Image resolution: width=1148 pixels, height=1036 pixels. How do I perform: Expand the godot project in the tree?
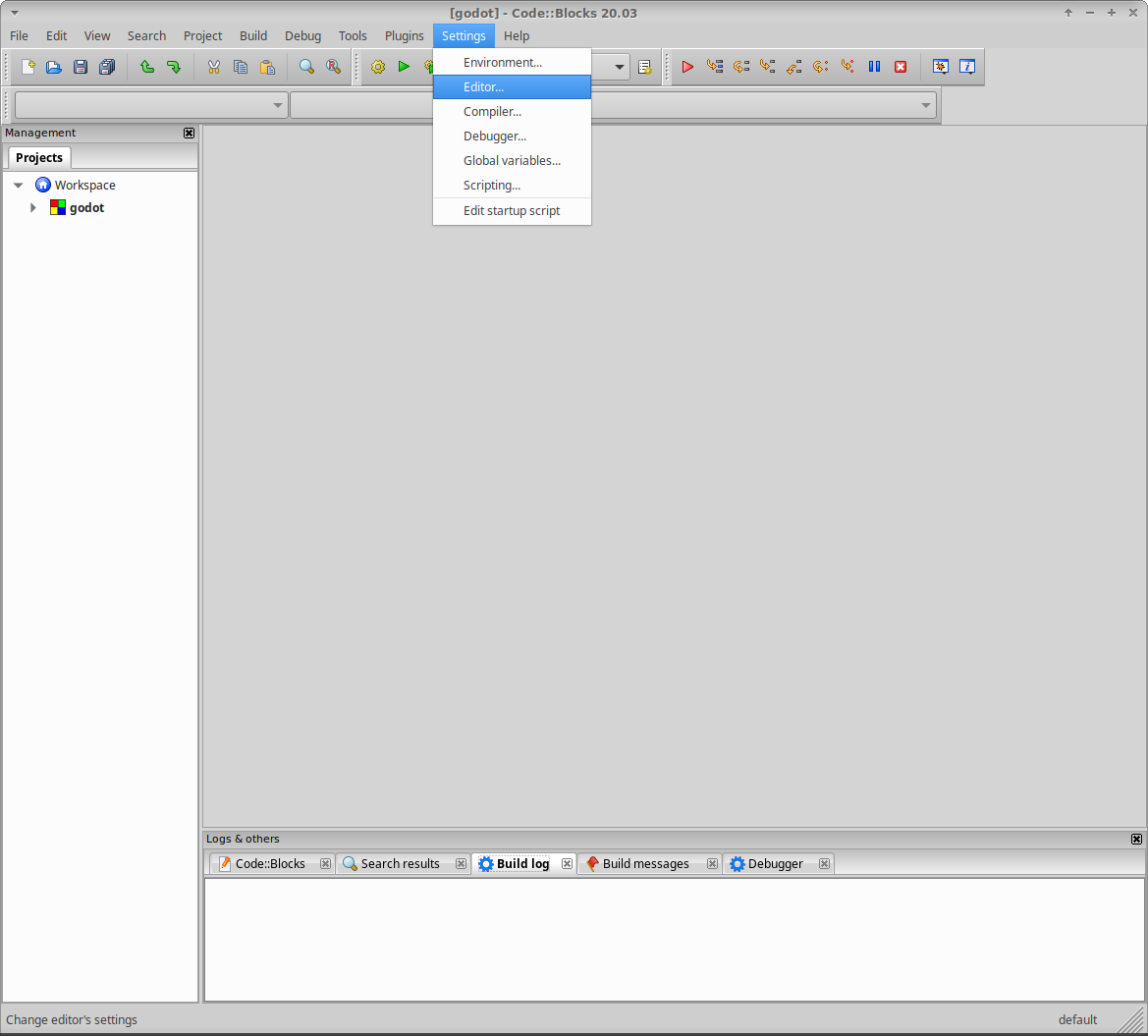click(x=33, y=207)
